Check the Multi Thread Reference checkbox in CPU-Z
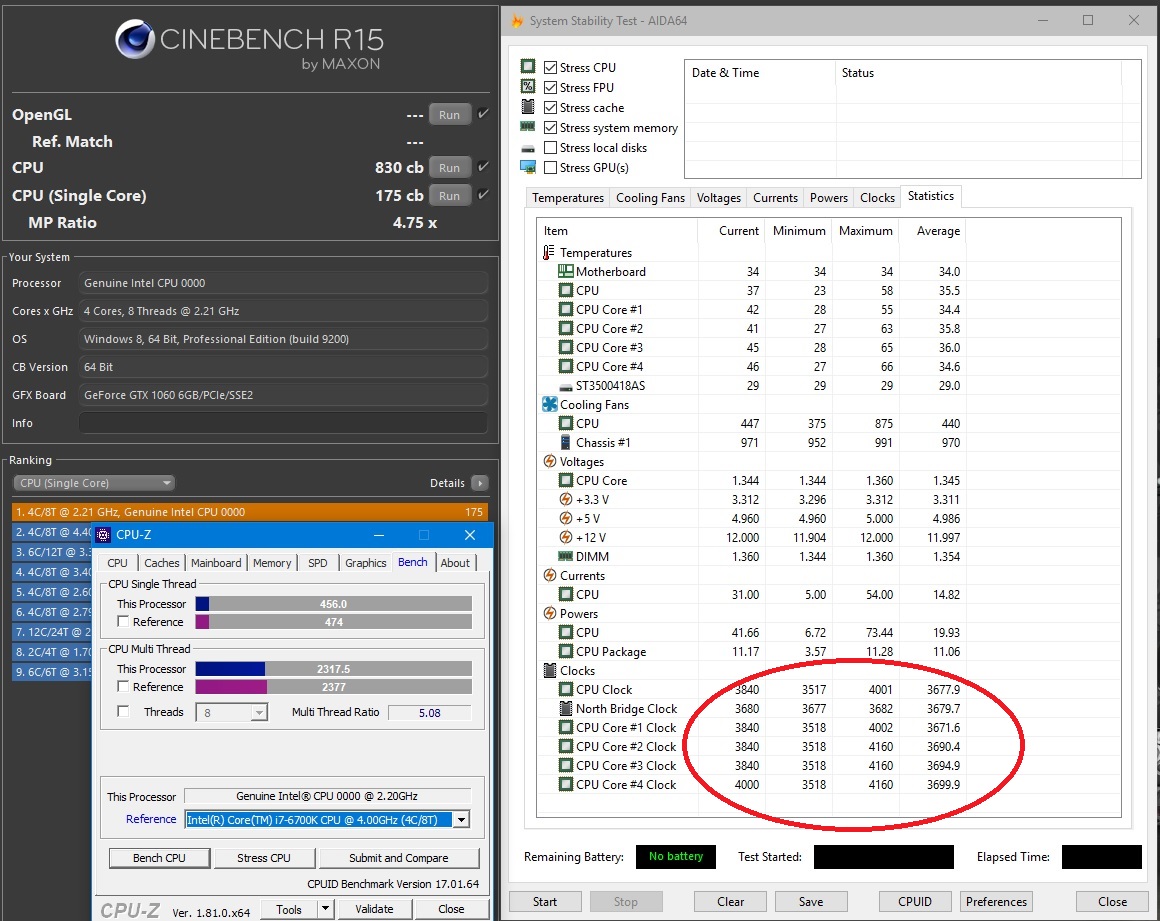This screenshot has width=1160, height=921. pyautogui.click(x=124, y=686)
